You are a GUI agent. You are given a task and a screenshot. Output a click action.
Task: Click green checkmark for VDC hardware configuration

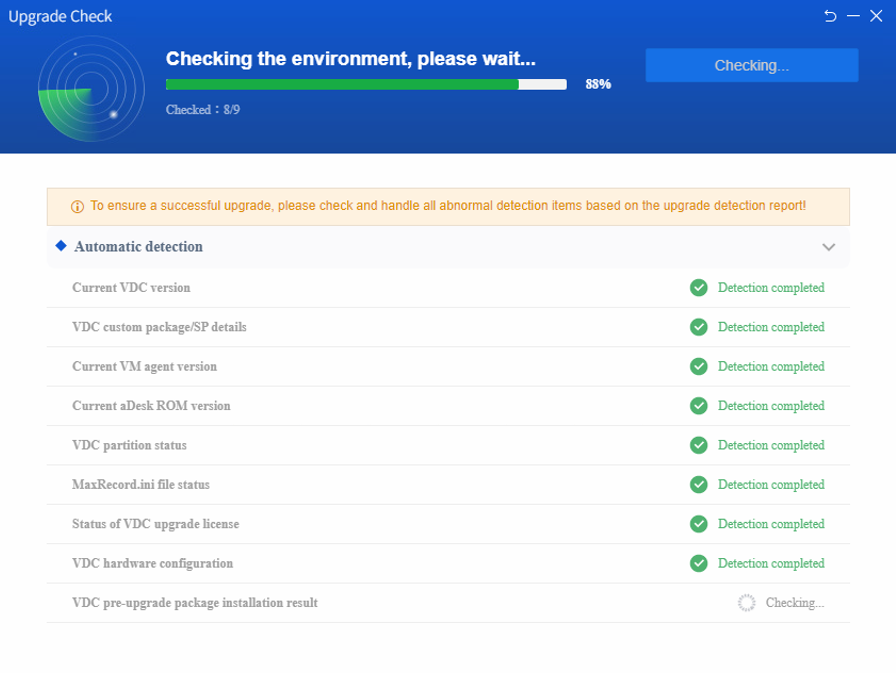(x=698, y=563)
